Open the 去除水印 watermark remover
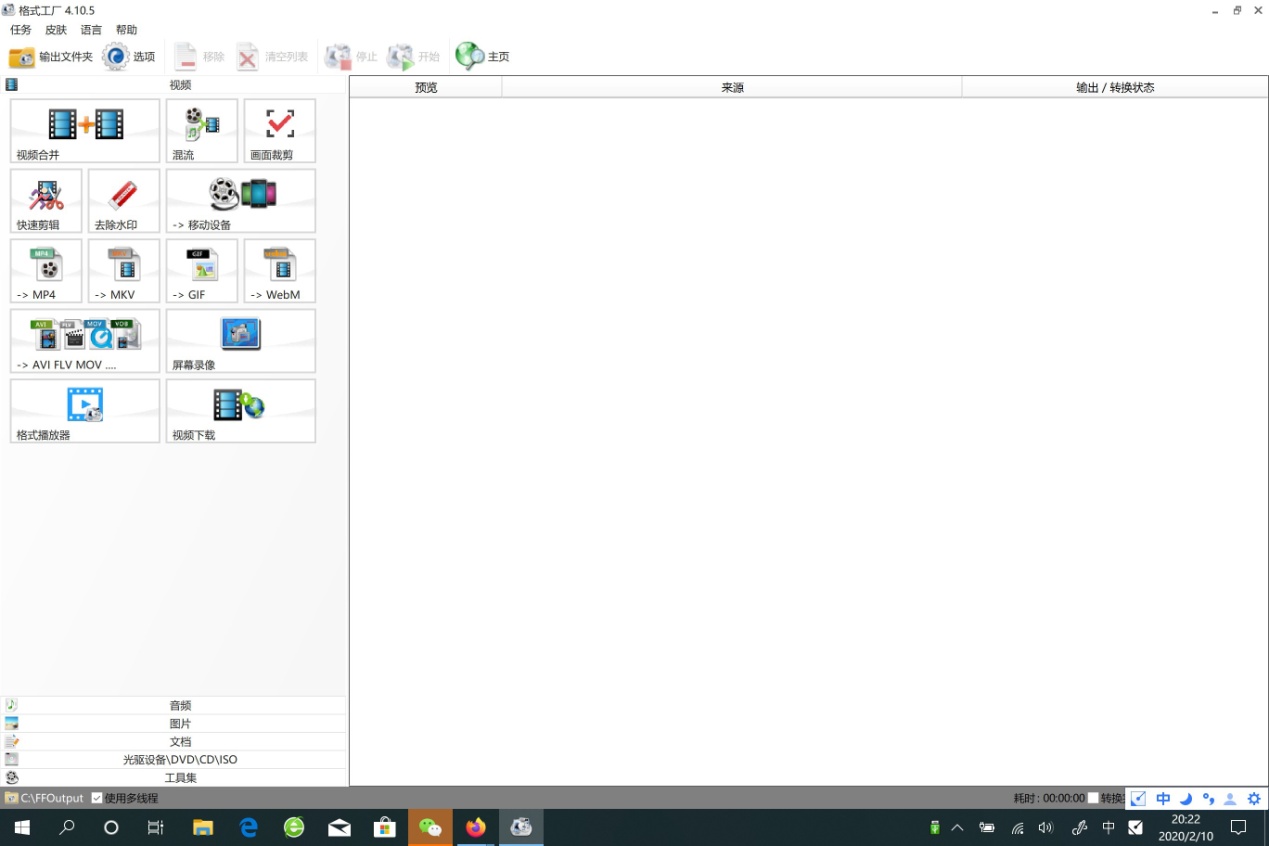The width and height of the screenshot is (1269, 846). [x=124, y=200]
